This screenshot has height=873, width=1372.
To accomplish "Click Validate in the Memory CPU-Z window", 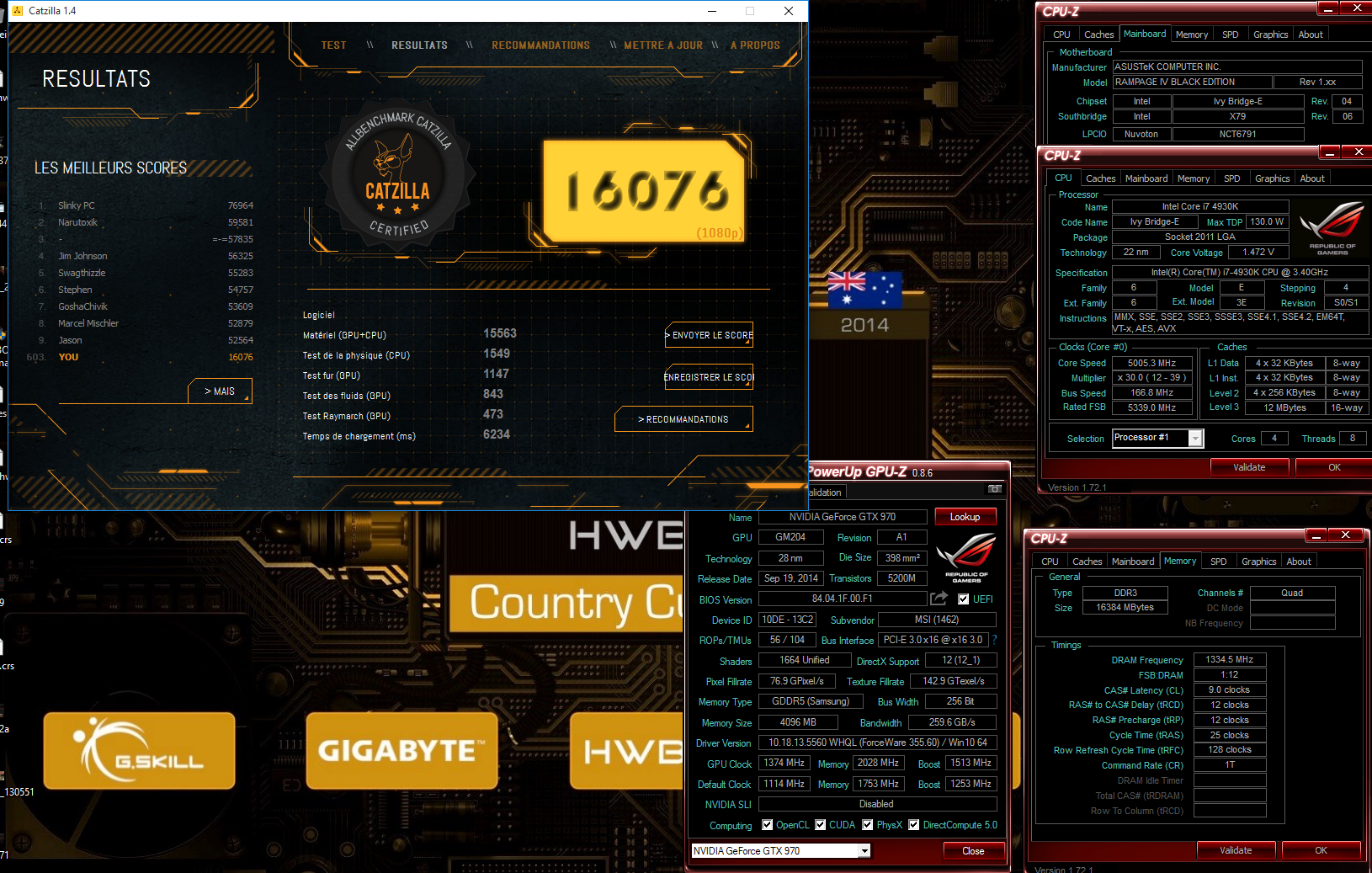I will (1236, 850).
